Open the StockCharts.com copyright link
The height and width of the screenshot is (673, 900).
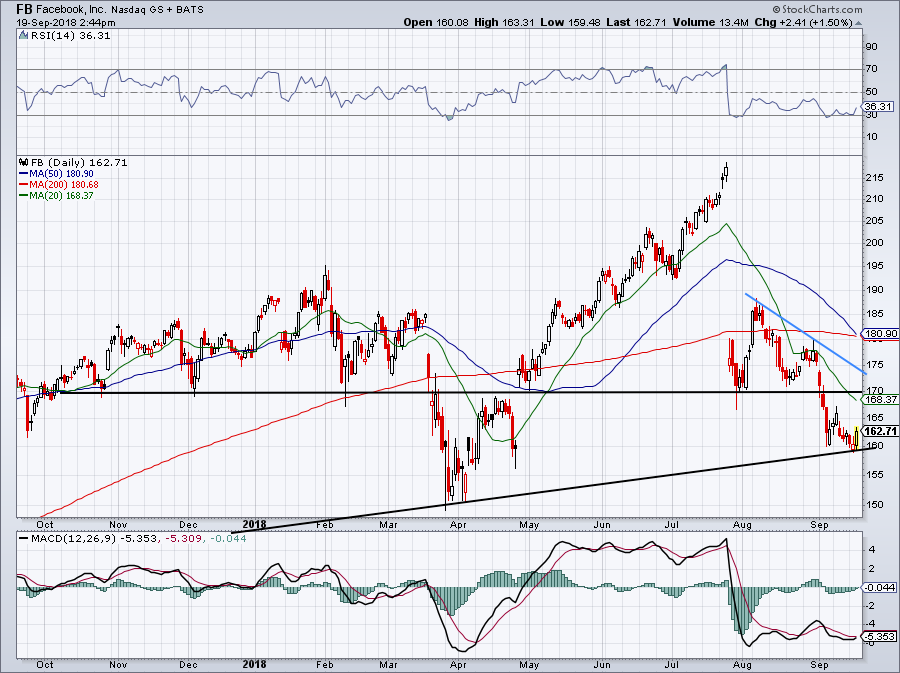[817, 9]
